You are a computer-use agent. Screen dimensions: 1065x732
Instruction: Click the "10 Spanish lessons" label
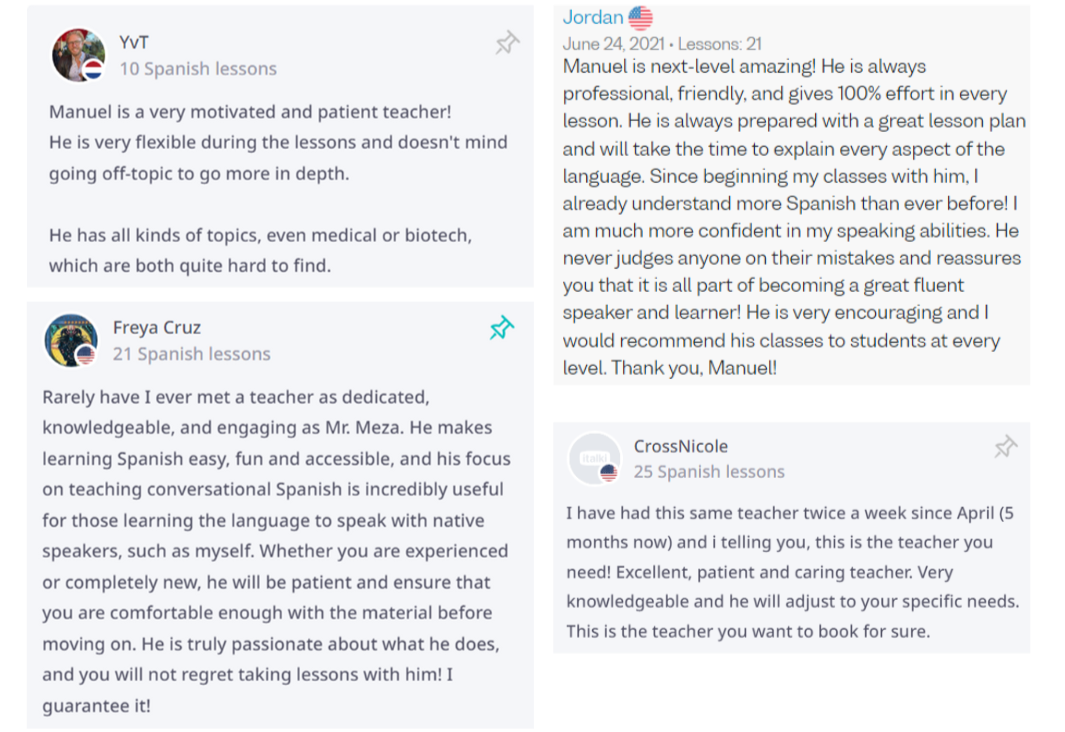(x=198, y=69)
